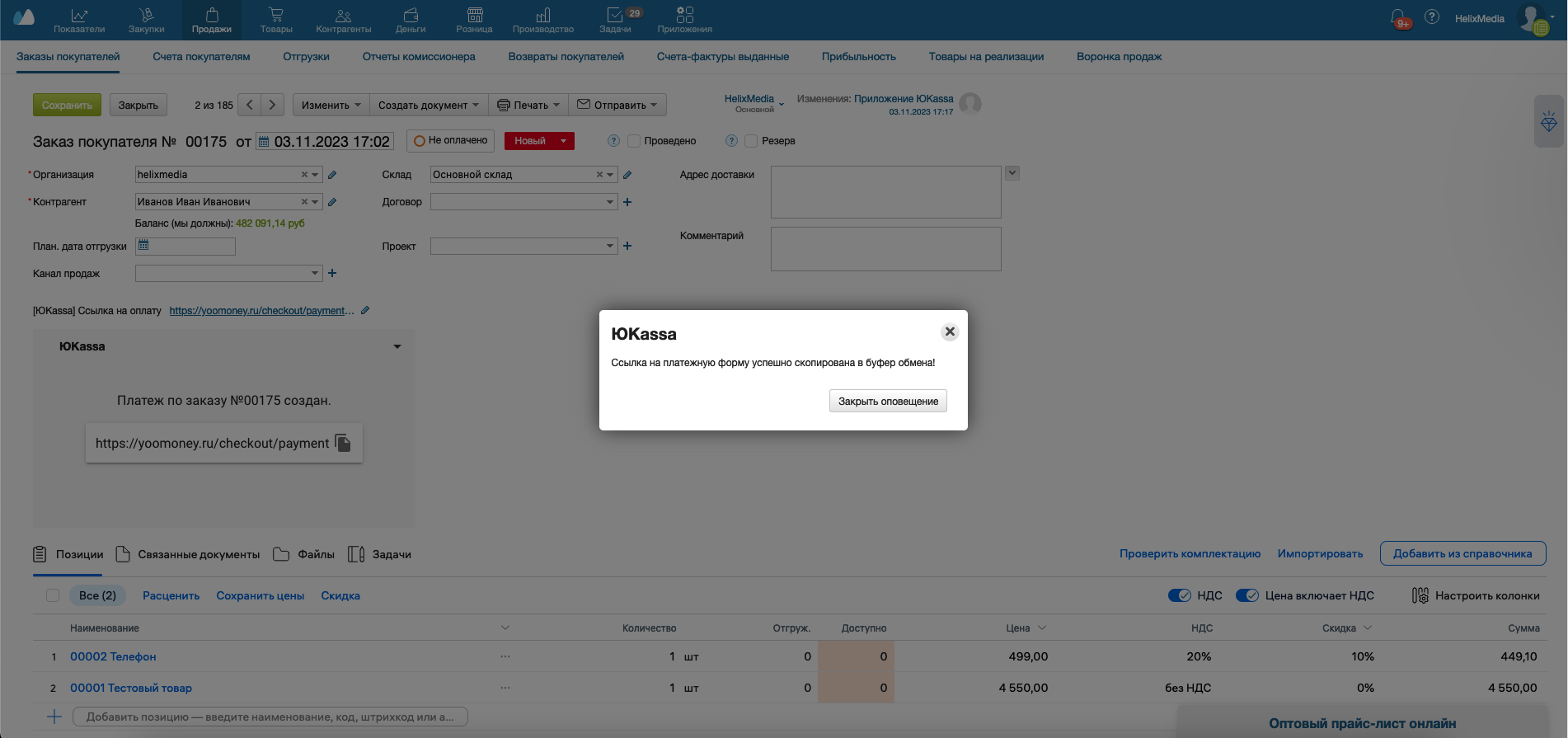Click the Сохранить button

67,105
